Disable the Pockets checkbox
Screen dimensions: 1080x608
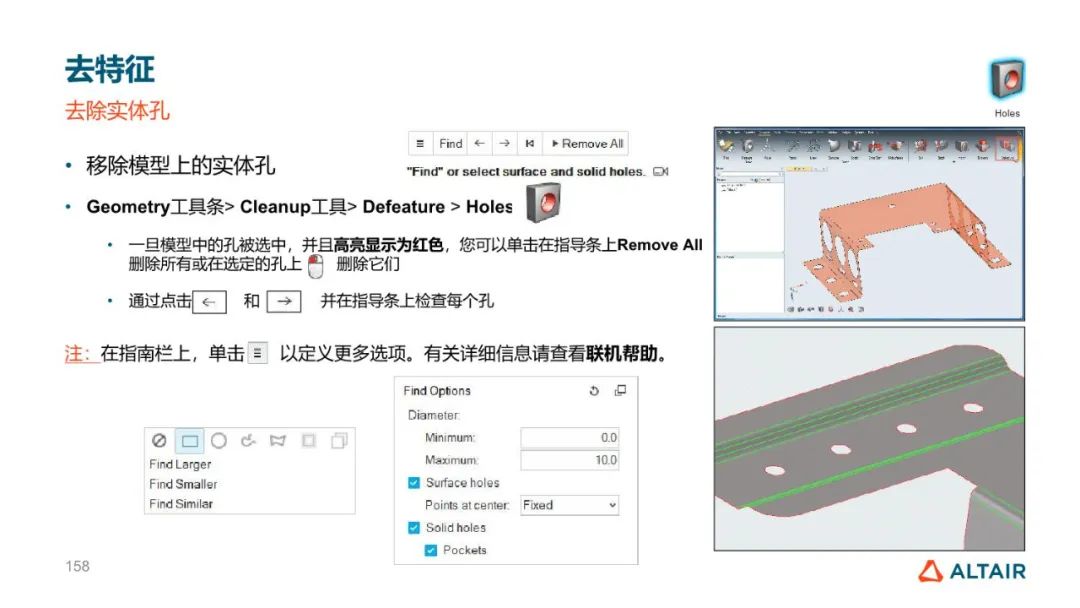pos(431,550)
